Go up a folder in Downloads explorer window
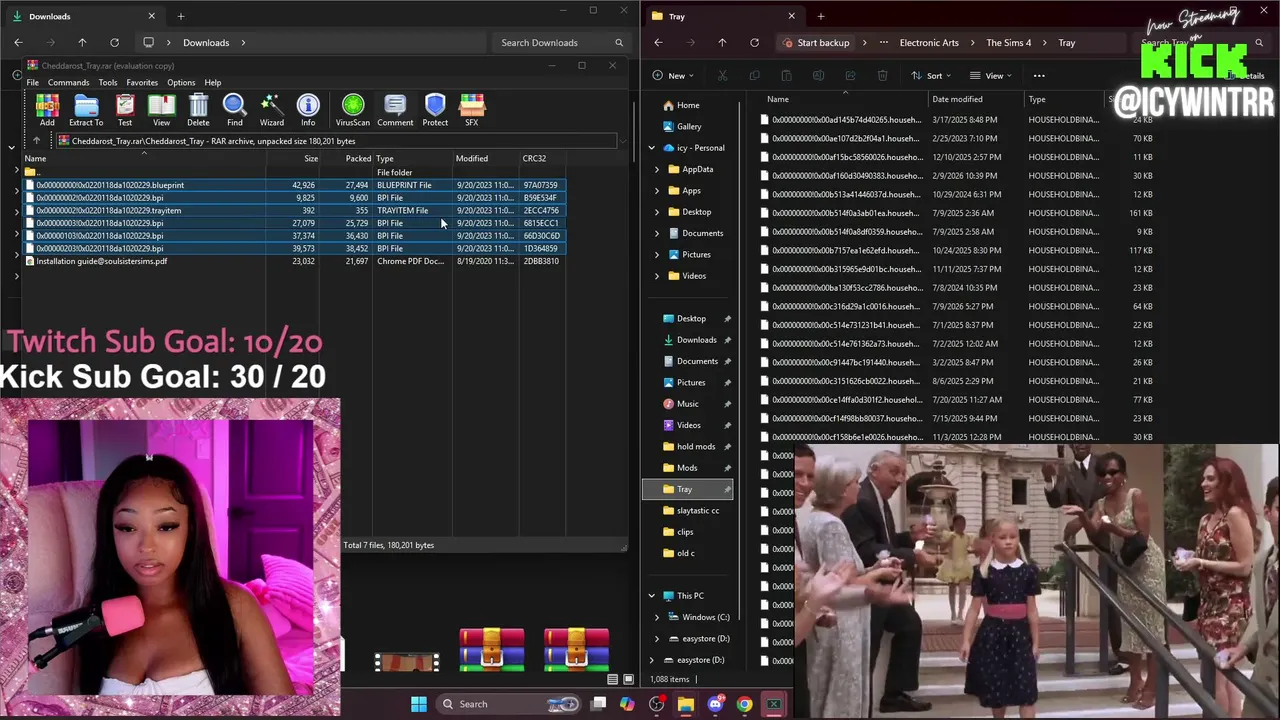The width and height of the screenshot is (1280, 720). click(82, 43)
